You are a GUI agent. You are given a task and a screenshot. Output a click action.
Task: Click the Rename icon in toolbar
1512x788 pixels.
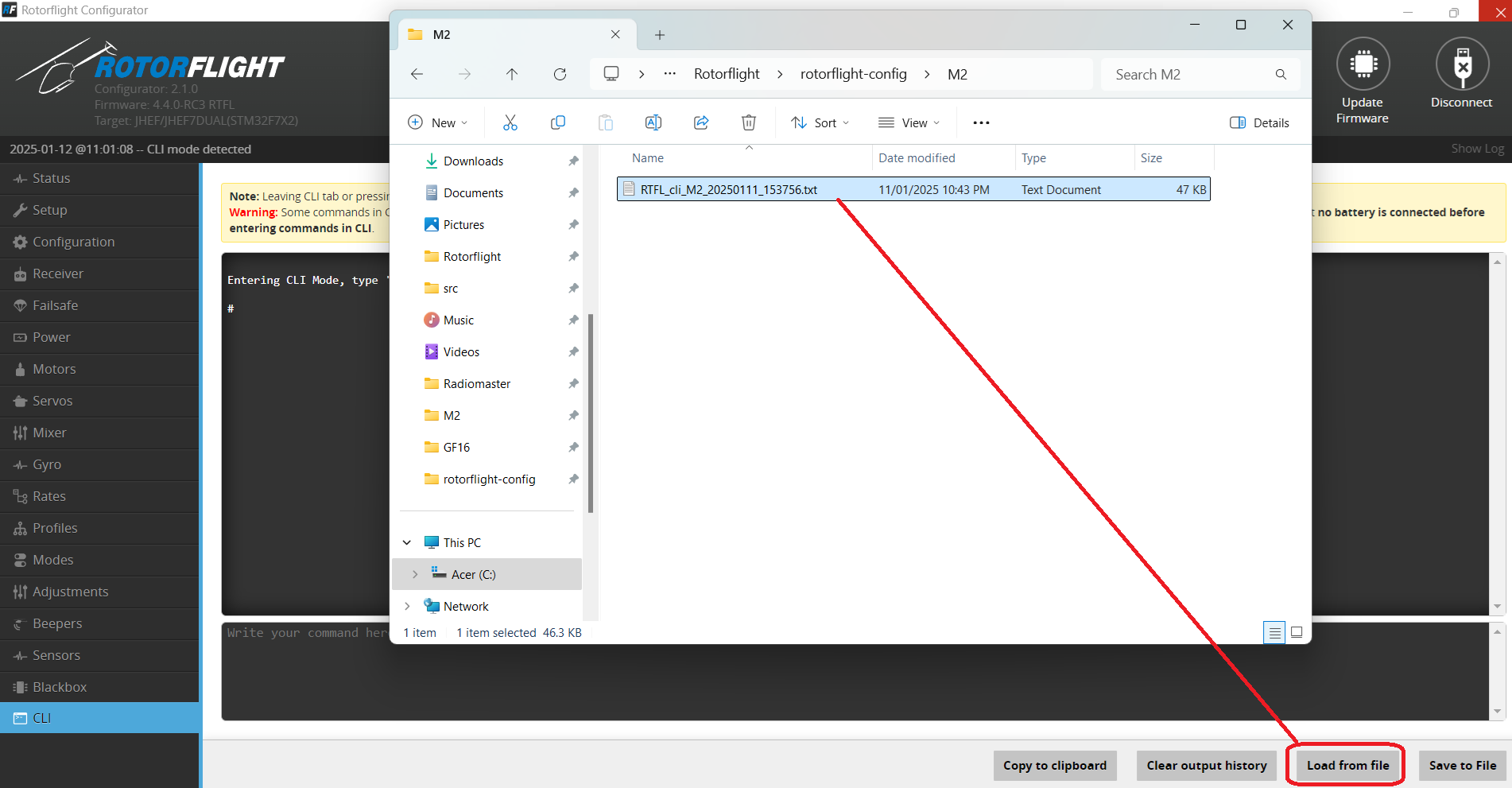pyautogui.click(x=653, y=122)
